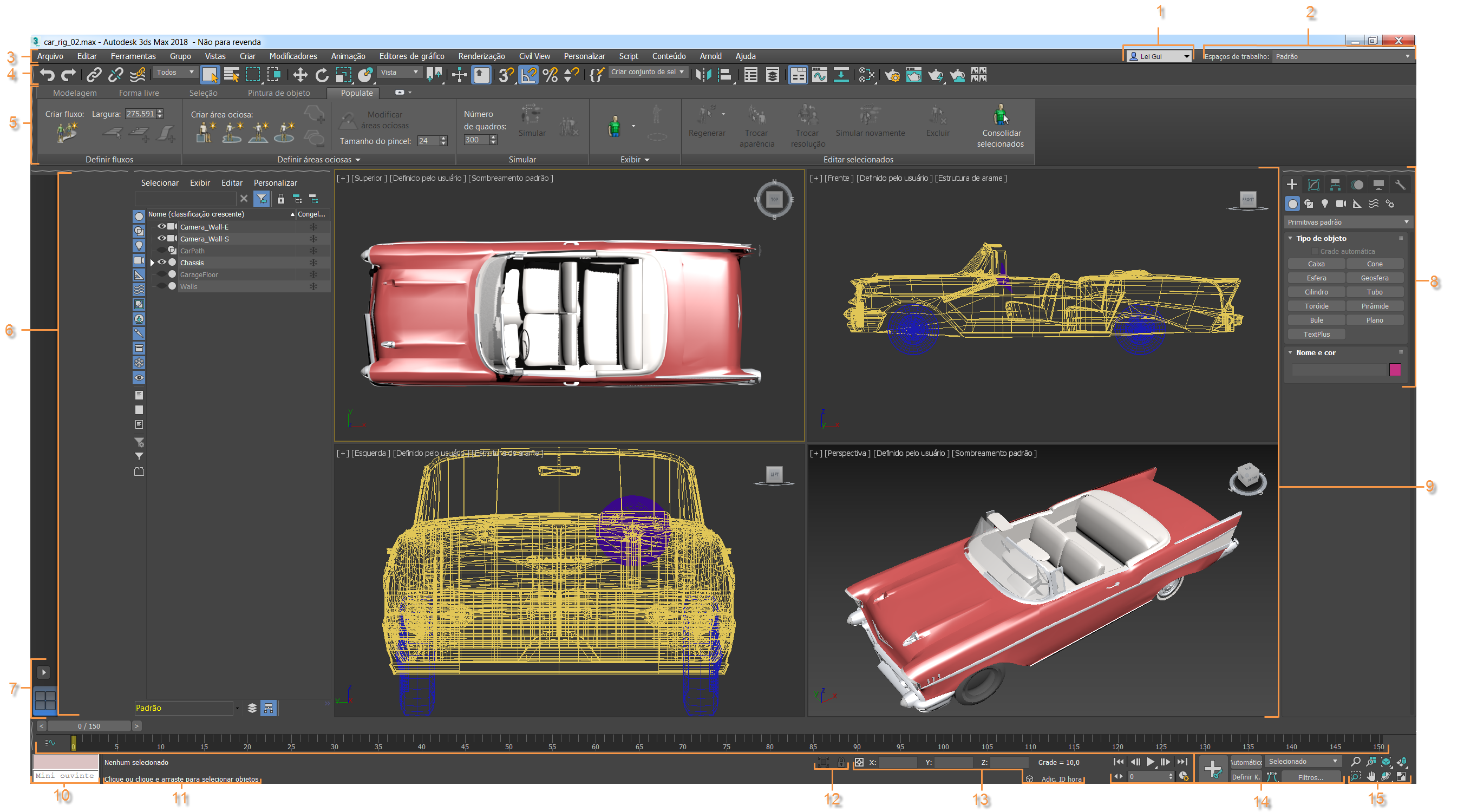Click the Bule primitive button
The image size is (1477, 812).
point(1316,320)
